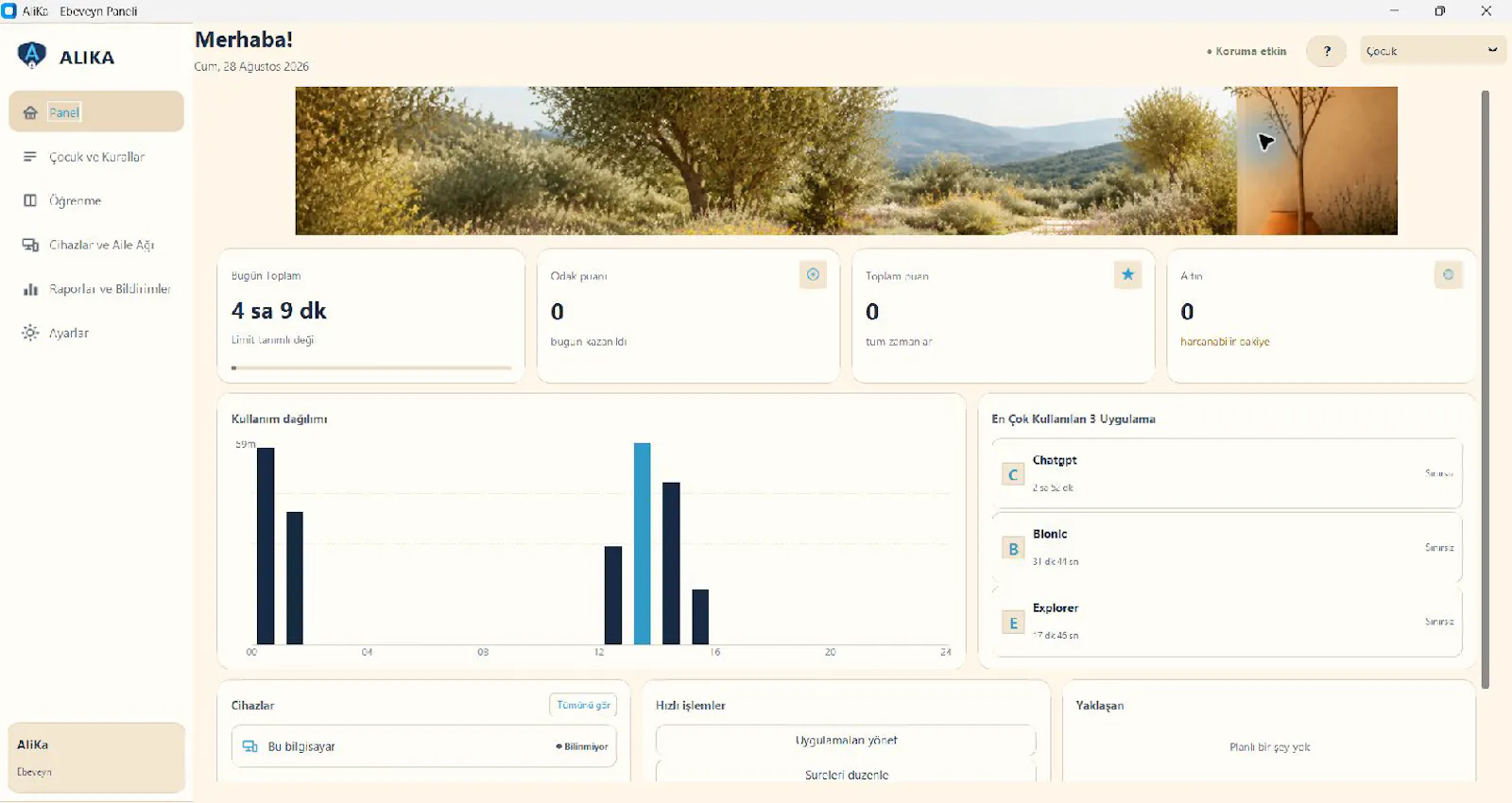Click the question mark help button
The height and width of the screenshot is (803, 1512).
coord(1327,51)
